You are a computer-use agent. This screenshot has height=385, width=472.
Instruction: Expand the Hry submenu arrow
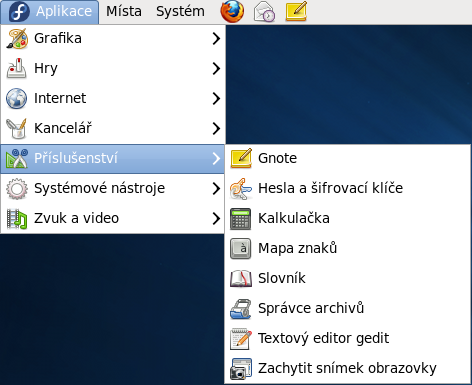(x=216, y=69)
